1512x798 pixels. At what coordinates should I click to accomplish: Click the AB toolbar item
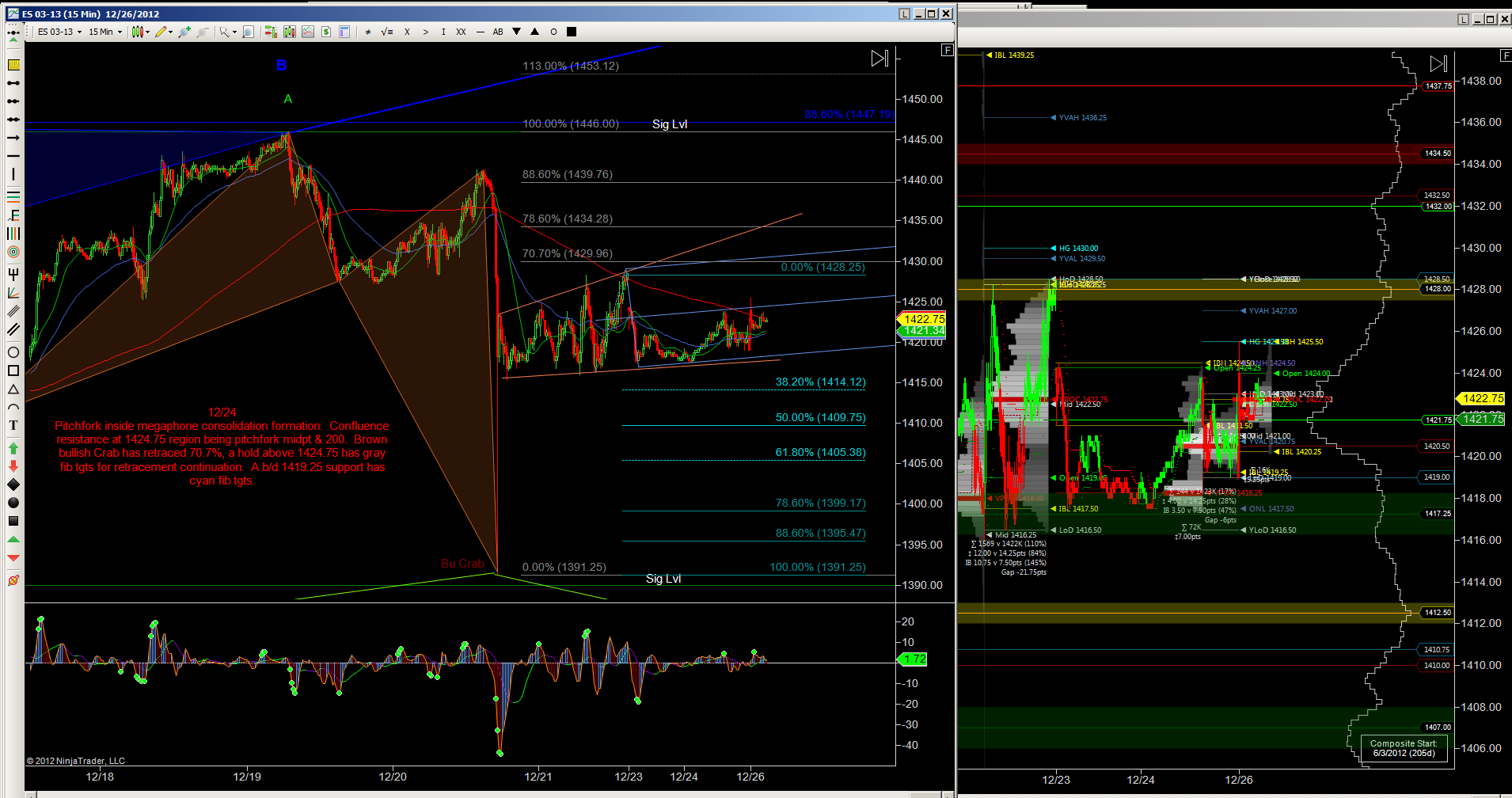498,32
